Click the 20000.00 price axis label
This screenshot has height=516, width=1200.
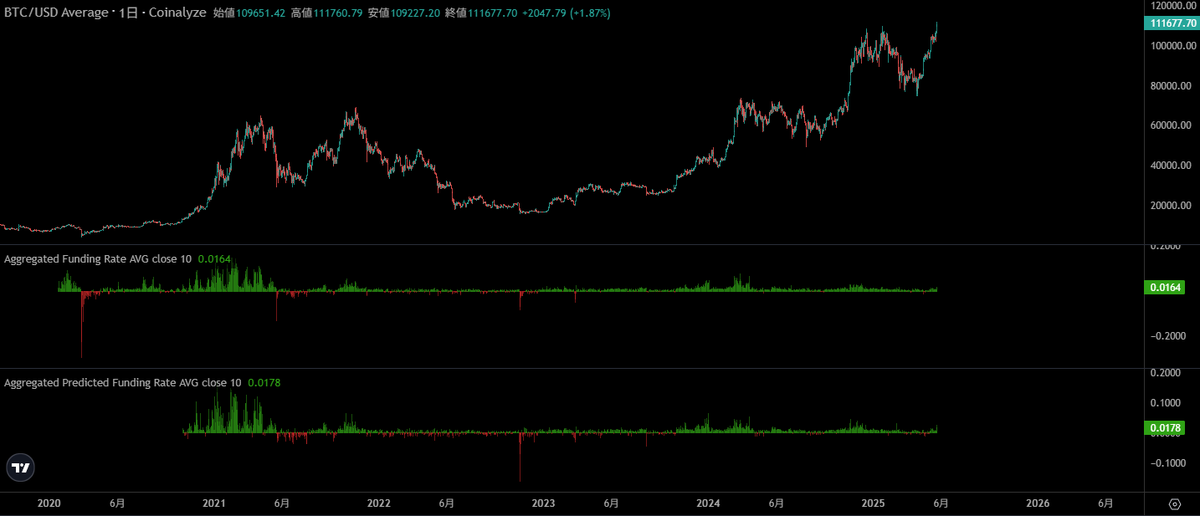[1173, 205]
